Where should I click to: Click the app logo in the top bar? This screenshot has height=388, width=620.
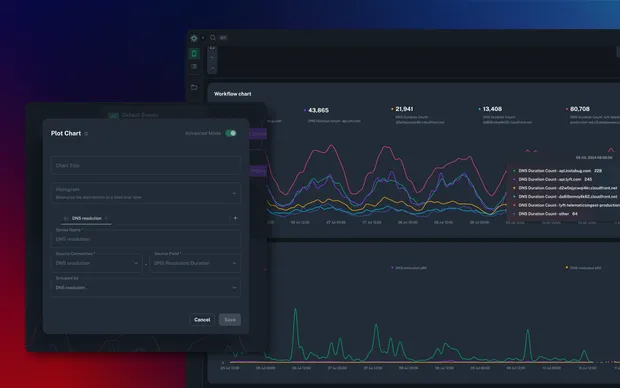click(x=194, y=38)
